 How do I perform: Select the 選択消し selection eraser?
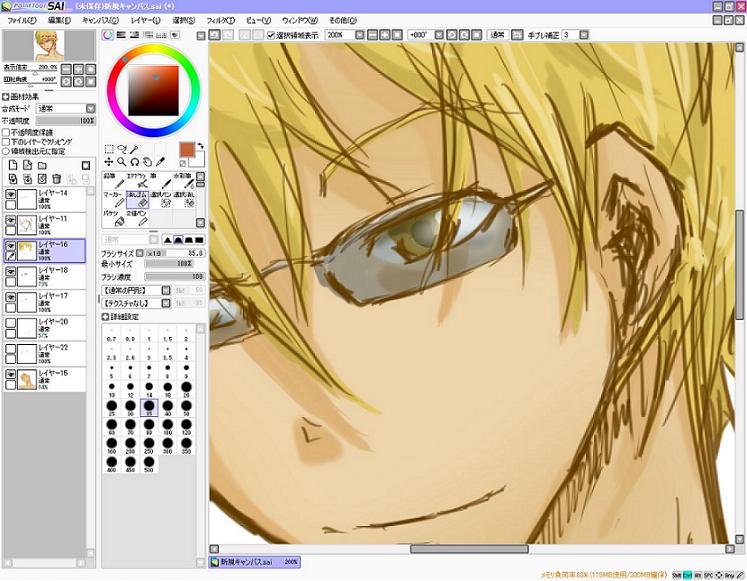[184, 200]
